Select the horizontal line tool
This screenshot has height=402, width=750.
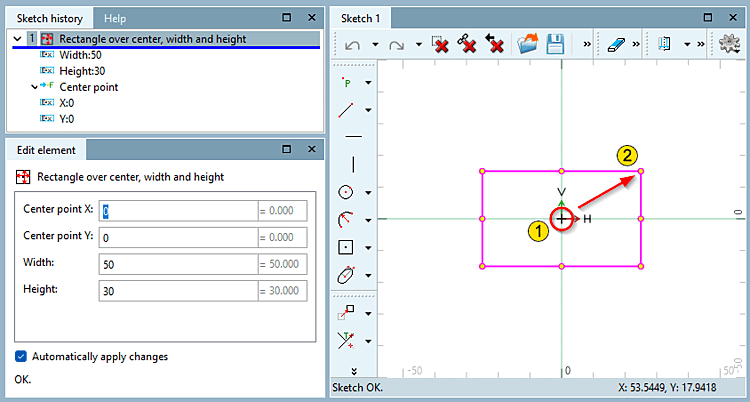pos(353,137)
